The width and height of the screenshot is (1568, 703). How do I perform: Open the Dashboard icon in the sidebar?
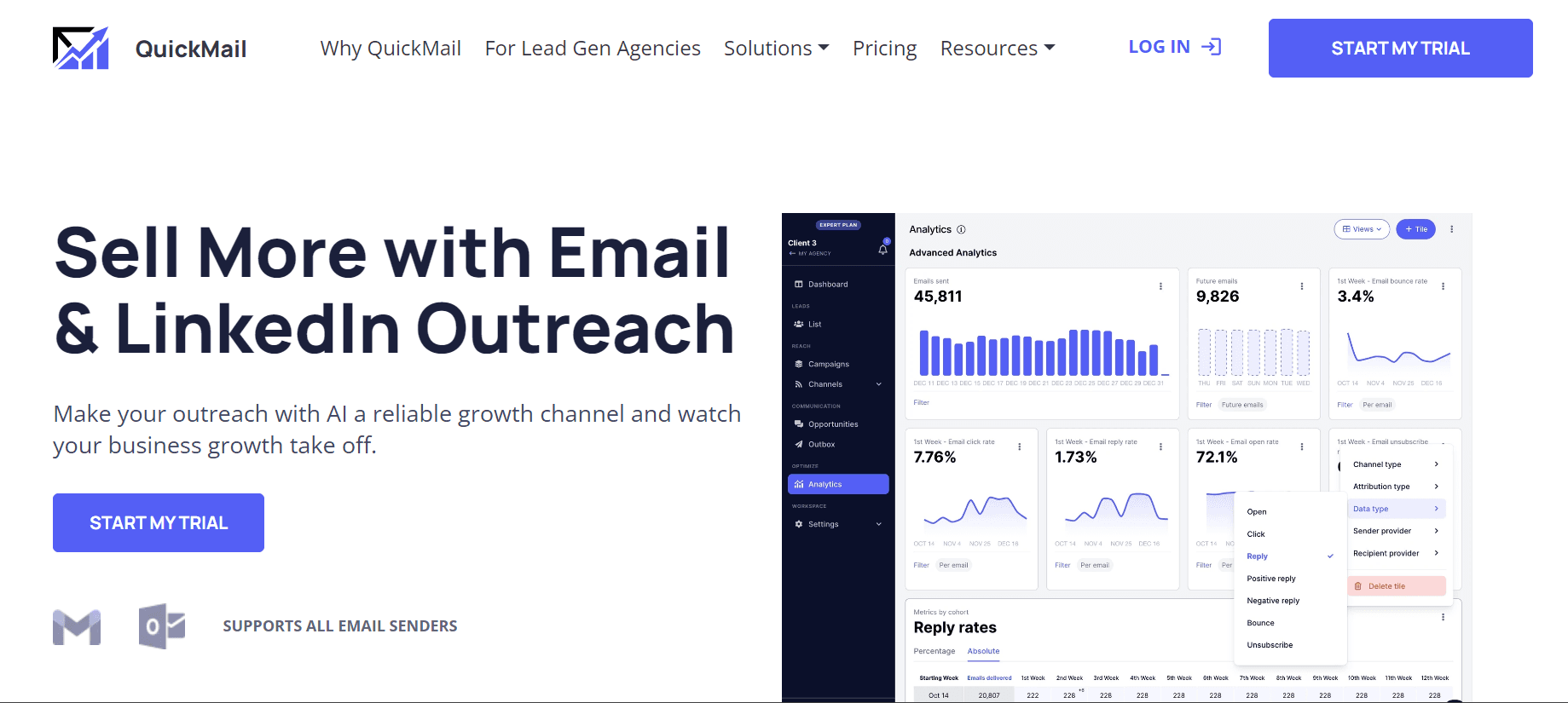pos(799,285)
